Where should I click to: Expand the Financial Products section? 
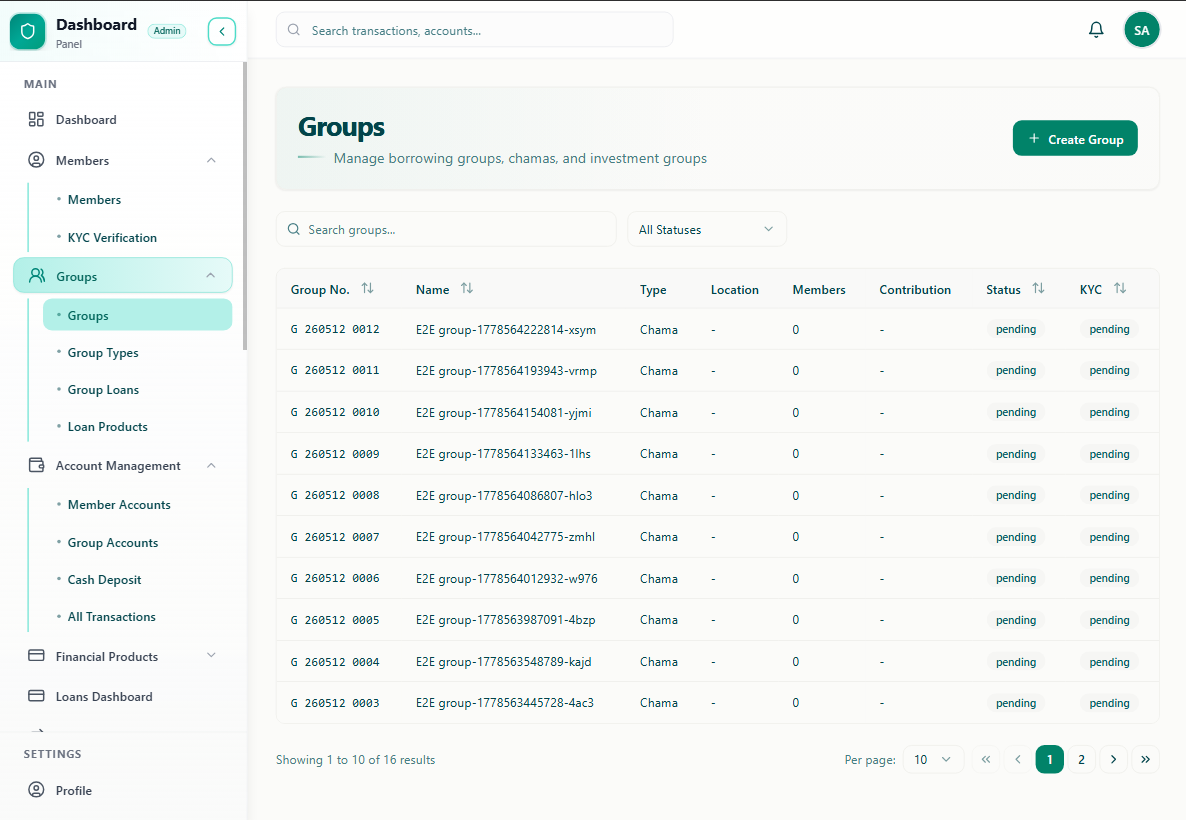click(x=211, y=655)
